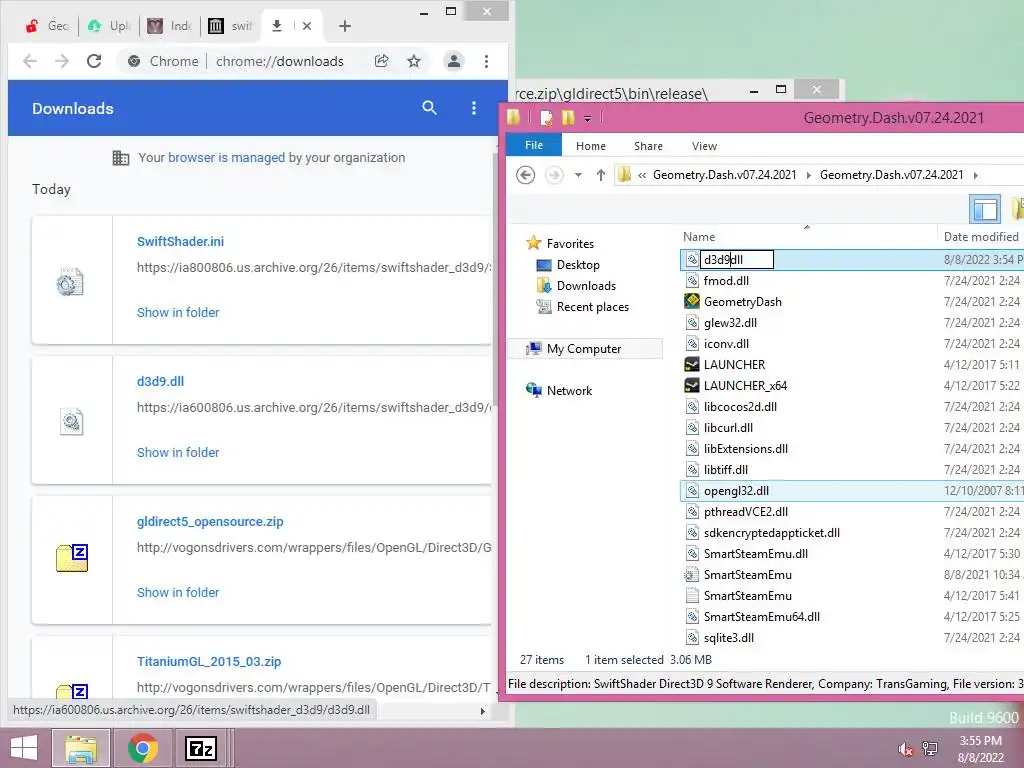Open Chrome from the taskbar
The width and height of the screenshot is (1024, 768).
pyautogui.click(x=142, y=748)
